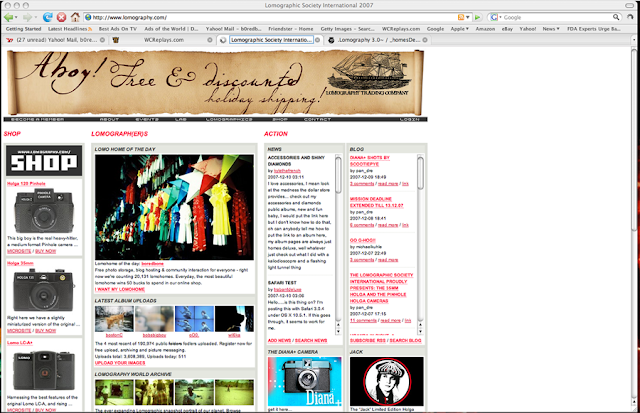
Task: Click the browser Forward arrow
Action: click(27, 17)
